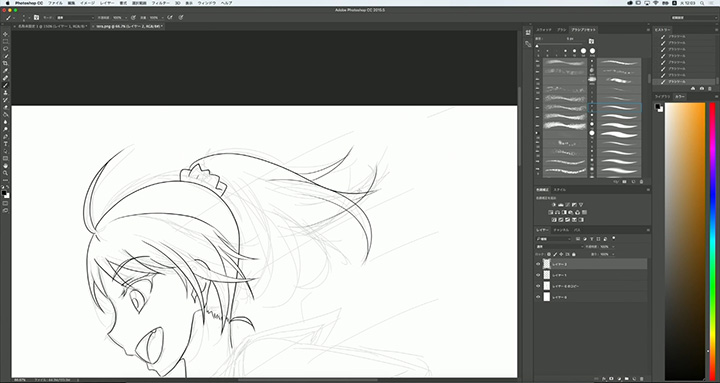Switch to the チャンネル tab
This screenshot has width=720, height=383.
[x=561, y=230]
